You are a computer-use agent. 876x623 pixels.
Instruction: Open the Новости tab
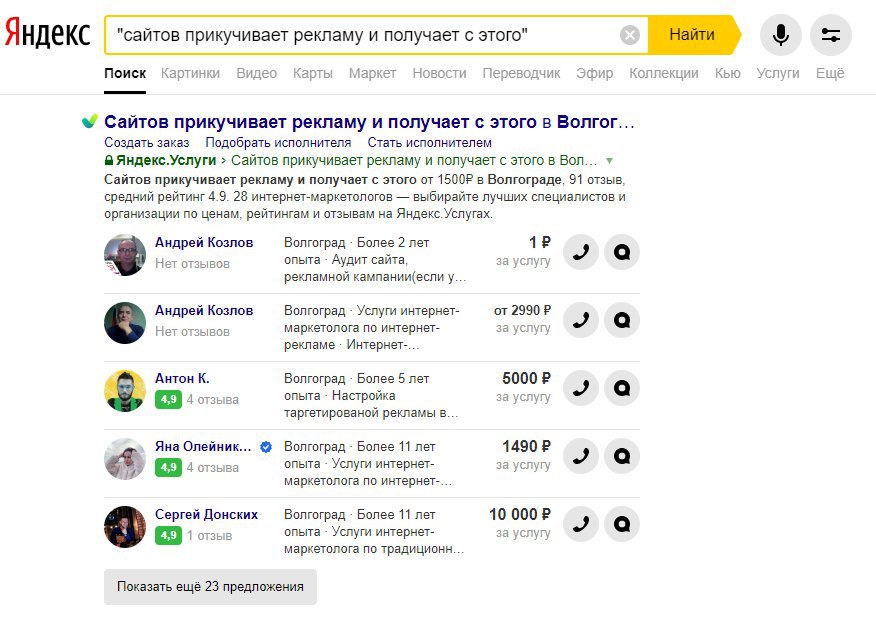(x=439, y=73)
